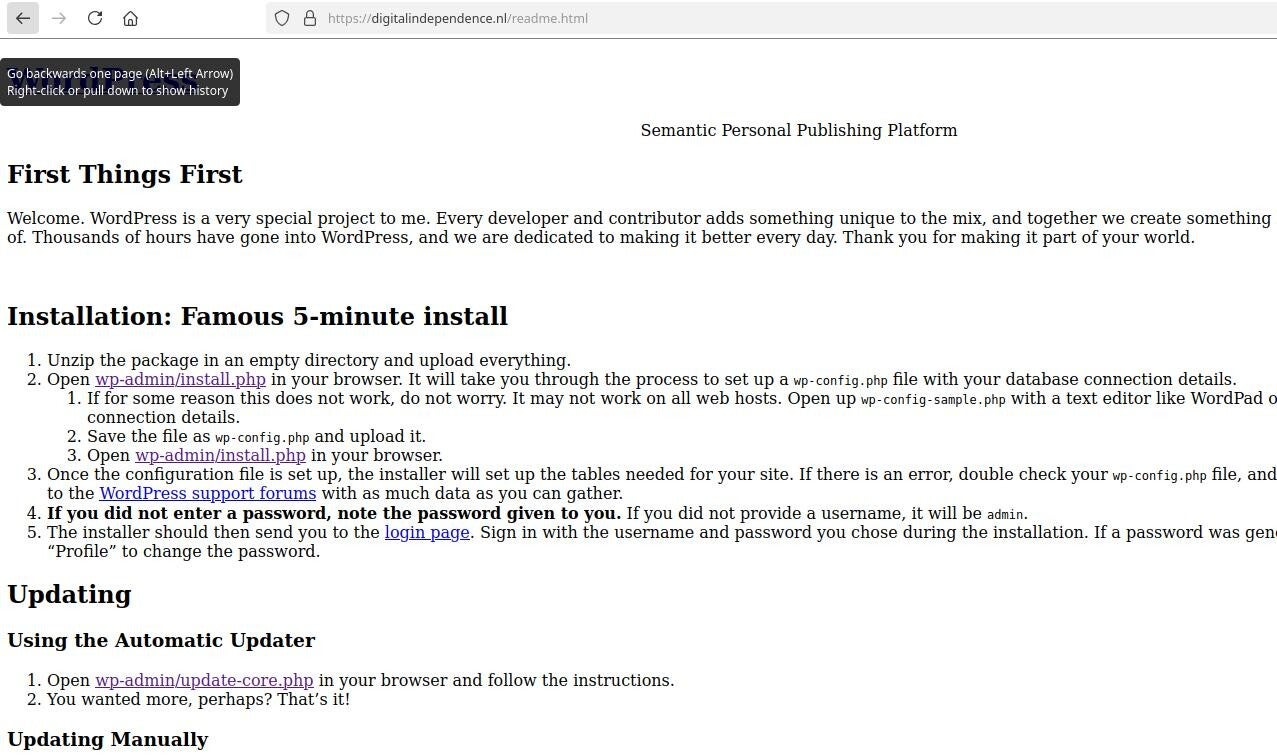Click the "Using the Automatic Updater" subheading
The image size is (1277, 755).
pyautogui.click(x=161, y=641)
